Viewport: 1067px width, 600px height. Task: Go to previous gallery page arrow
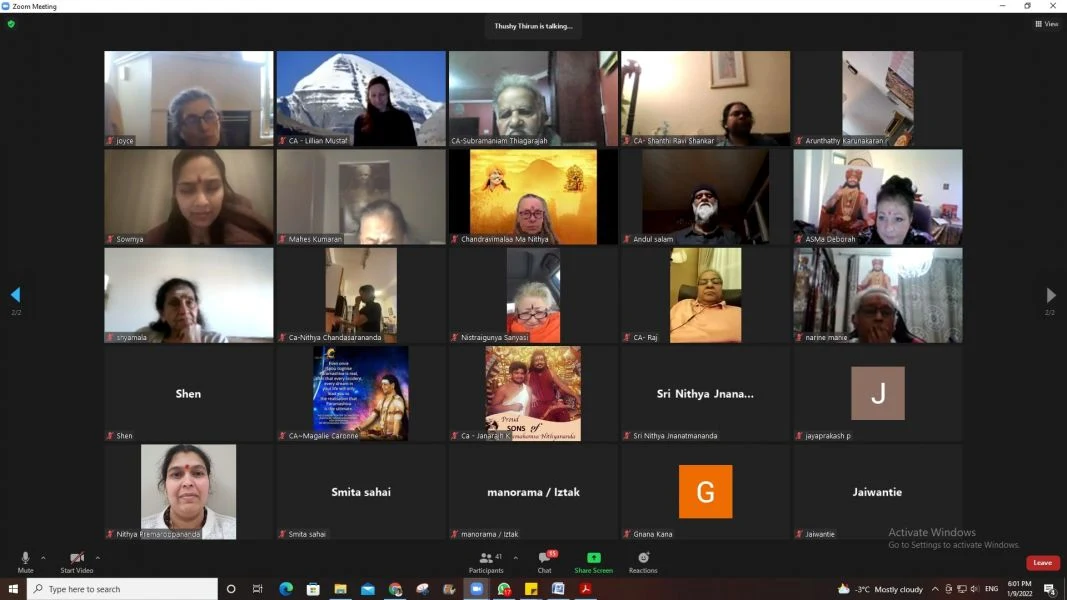(16, 295)
